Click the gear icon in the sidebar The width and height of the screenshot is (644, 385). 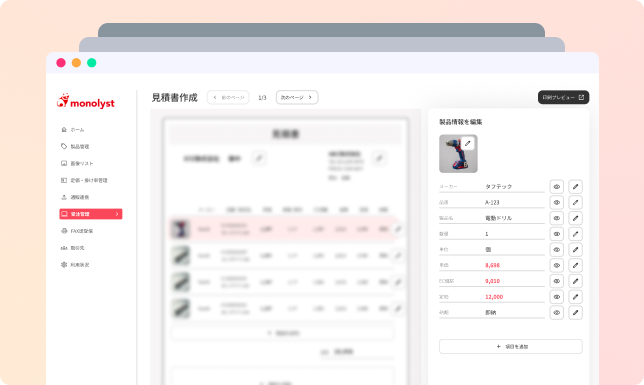point(64,265)
